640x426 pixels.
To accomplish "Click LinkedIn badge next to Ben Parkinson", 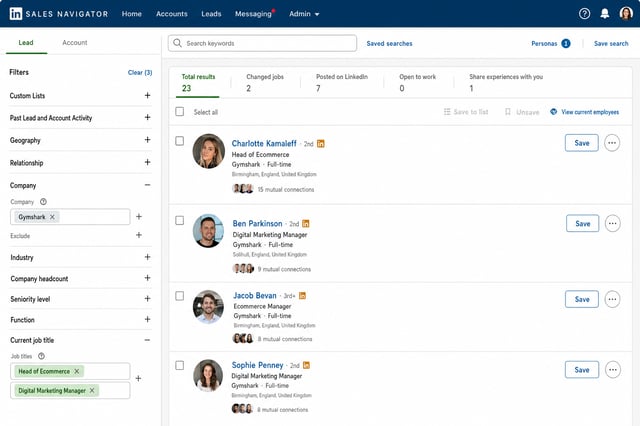I will point(306,224).
